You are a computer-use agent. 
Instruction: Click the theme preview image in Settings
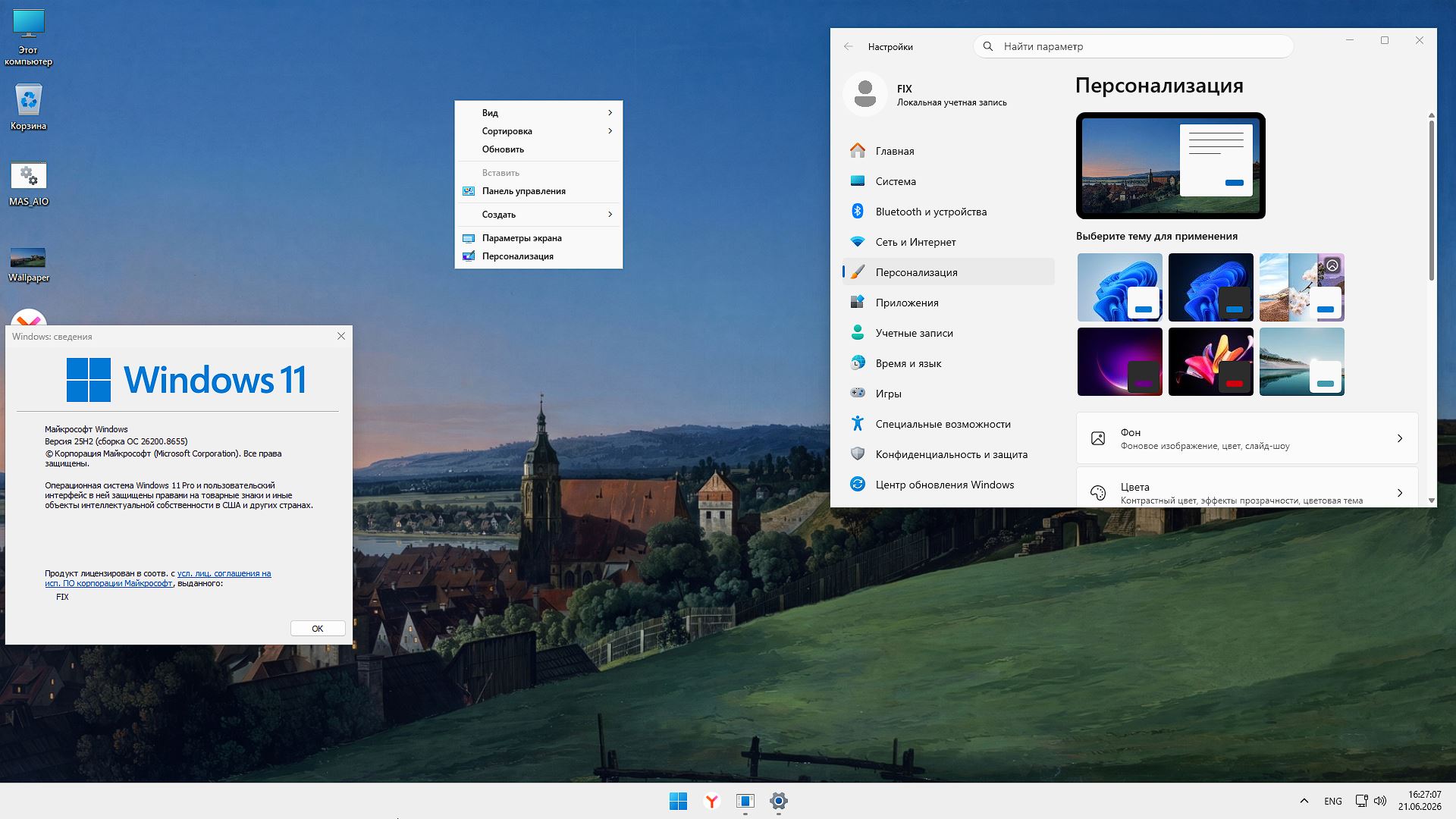tap(1170, 165)
